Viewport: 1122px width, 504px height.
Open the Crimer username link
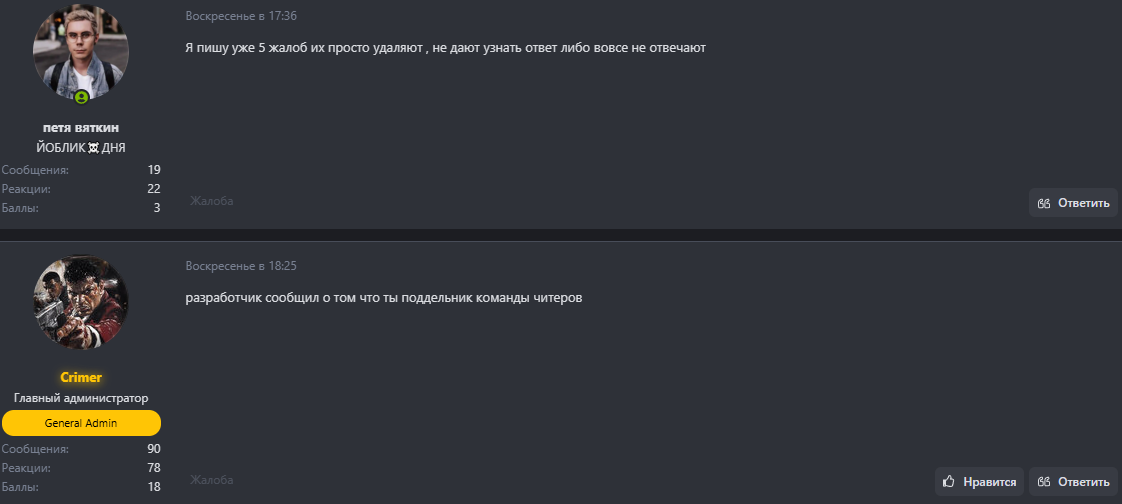[81, 377]
